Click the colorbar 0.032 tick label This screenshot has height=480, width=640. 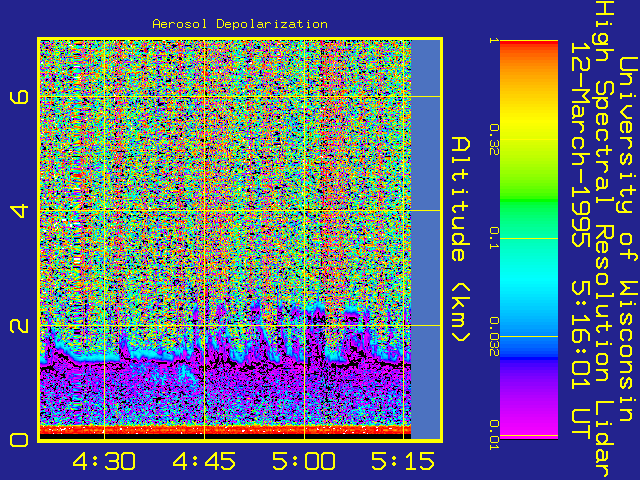pos(494,337)
